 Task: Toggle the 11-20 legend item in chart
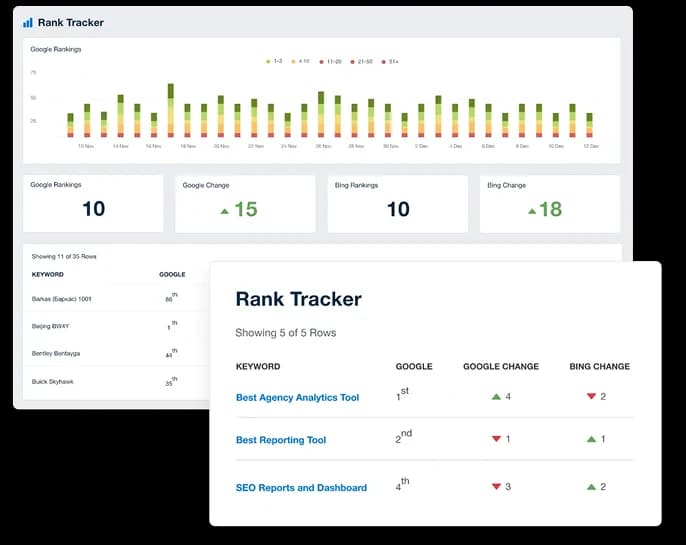click(x=330, y=62)
